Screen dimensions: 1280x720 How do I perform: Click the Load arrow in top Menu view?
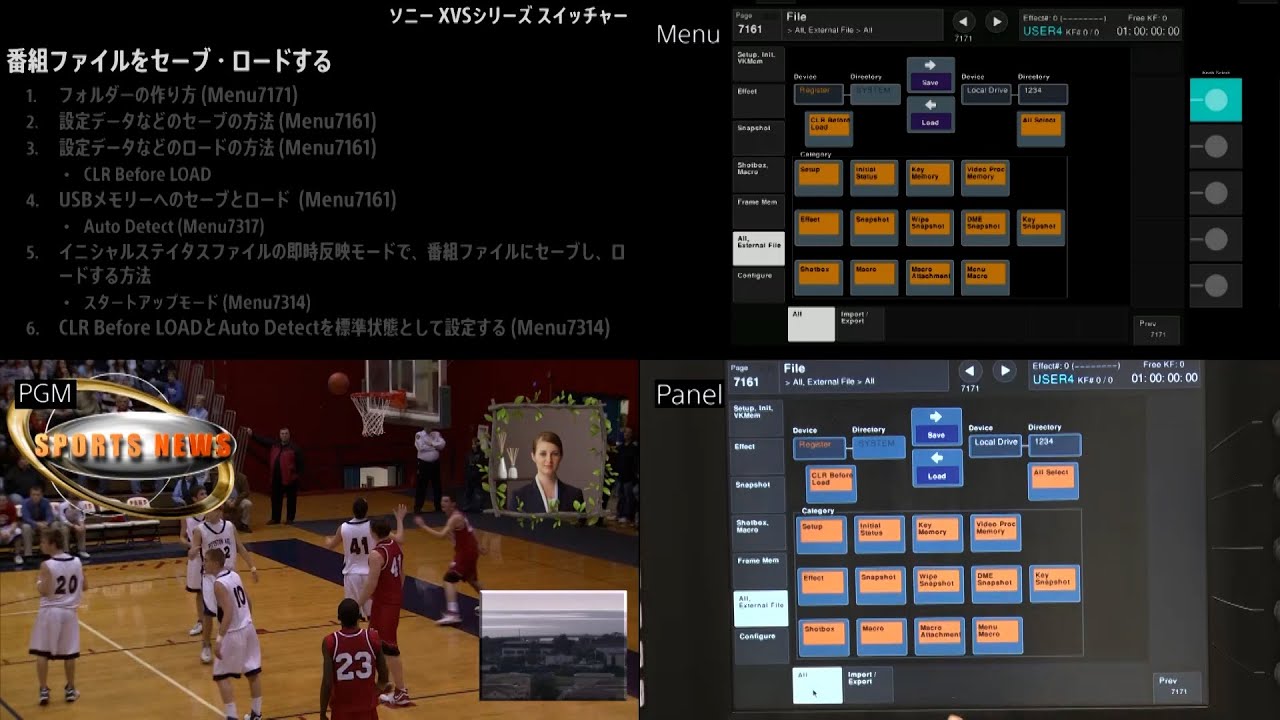pos(930,112)
